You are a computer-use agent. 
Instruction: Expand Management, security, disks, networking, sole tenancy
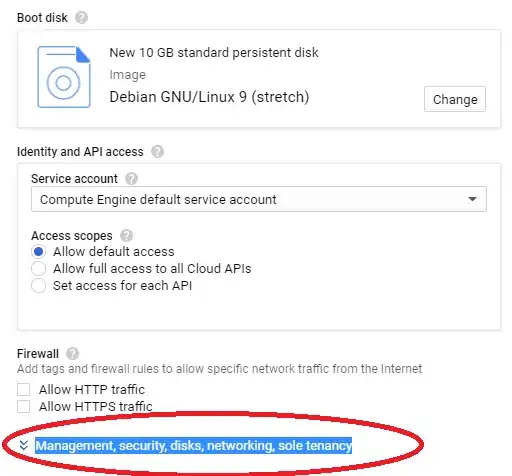[194, 446]
